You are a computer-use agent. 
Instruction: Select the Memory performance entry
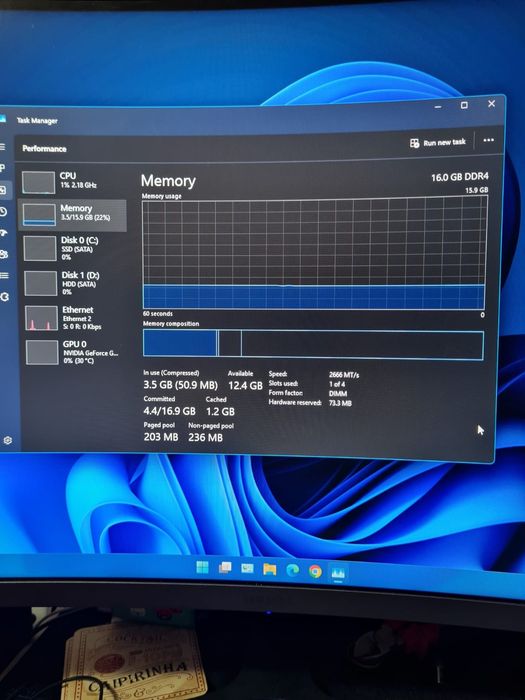click(72, 215)
